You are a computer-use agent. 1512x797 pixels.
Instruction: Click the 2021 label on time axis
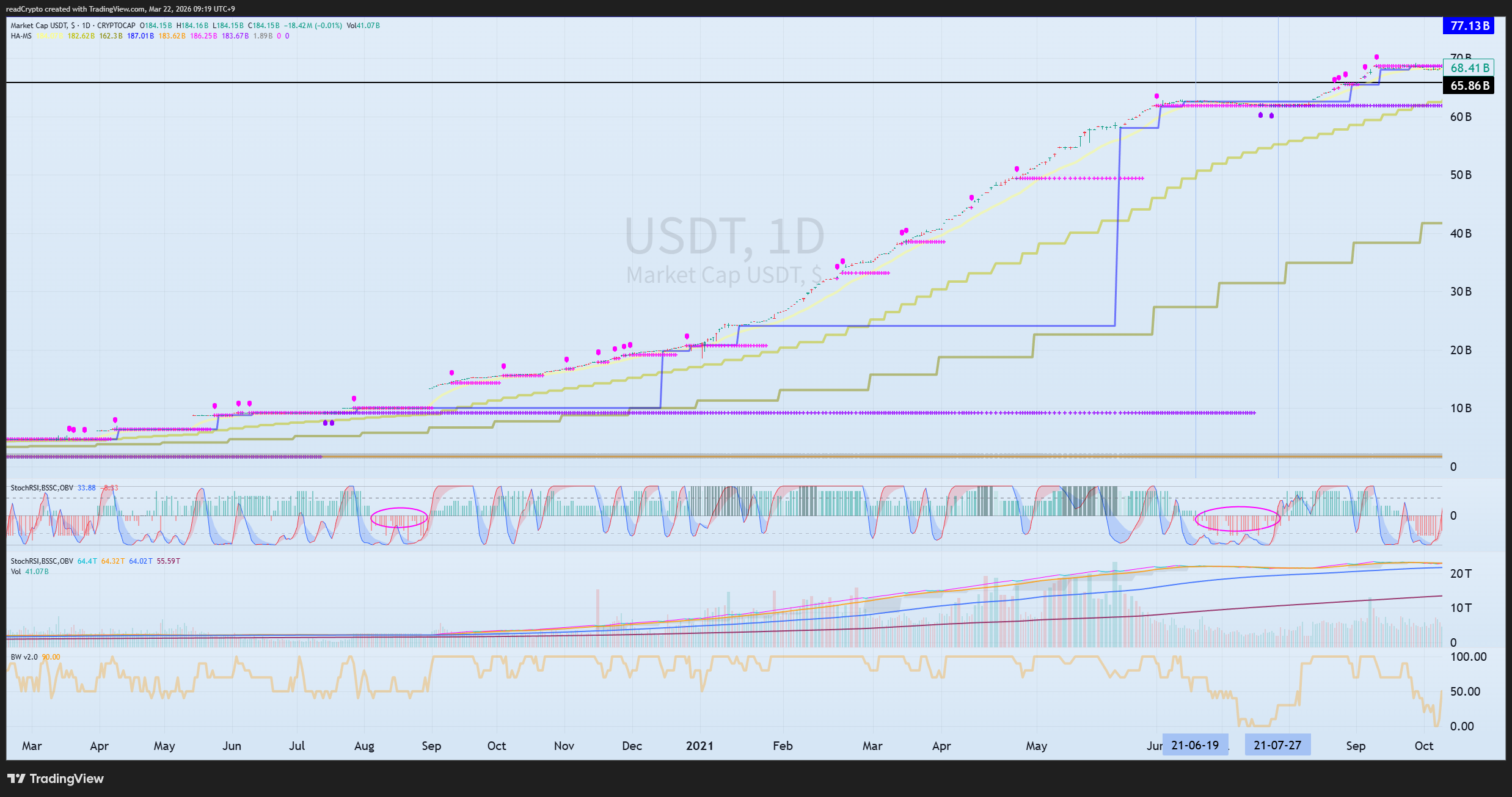point(699,746)
